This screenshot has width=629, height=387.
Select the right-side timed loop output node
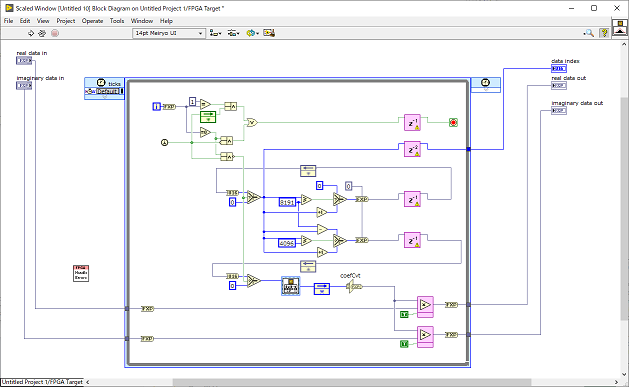click(485, 85)
